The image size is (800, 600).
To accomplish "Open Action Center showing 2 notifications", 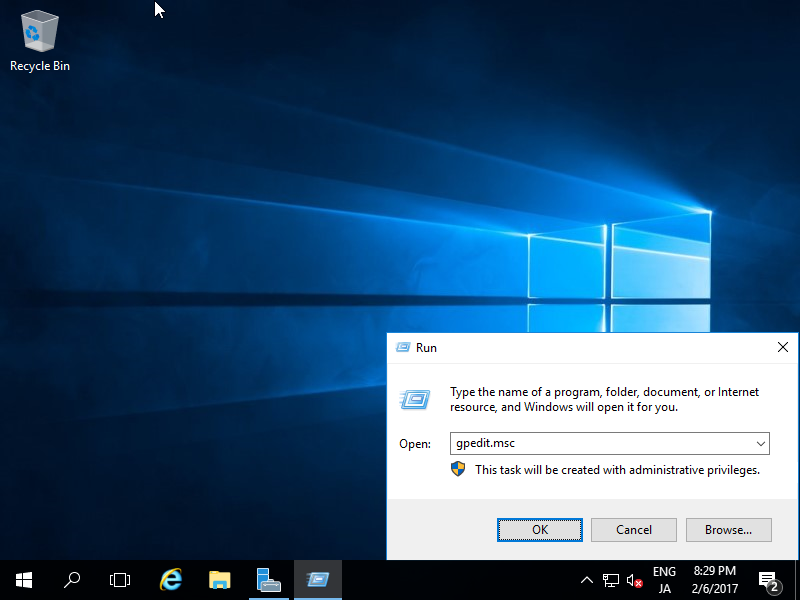I will click(x=768, y=580).
